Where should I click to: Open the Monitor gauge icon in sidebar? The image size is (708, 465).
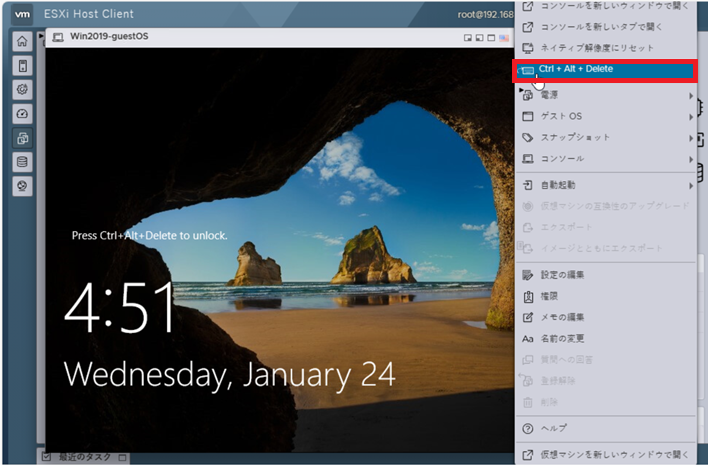pos(22,113)
